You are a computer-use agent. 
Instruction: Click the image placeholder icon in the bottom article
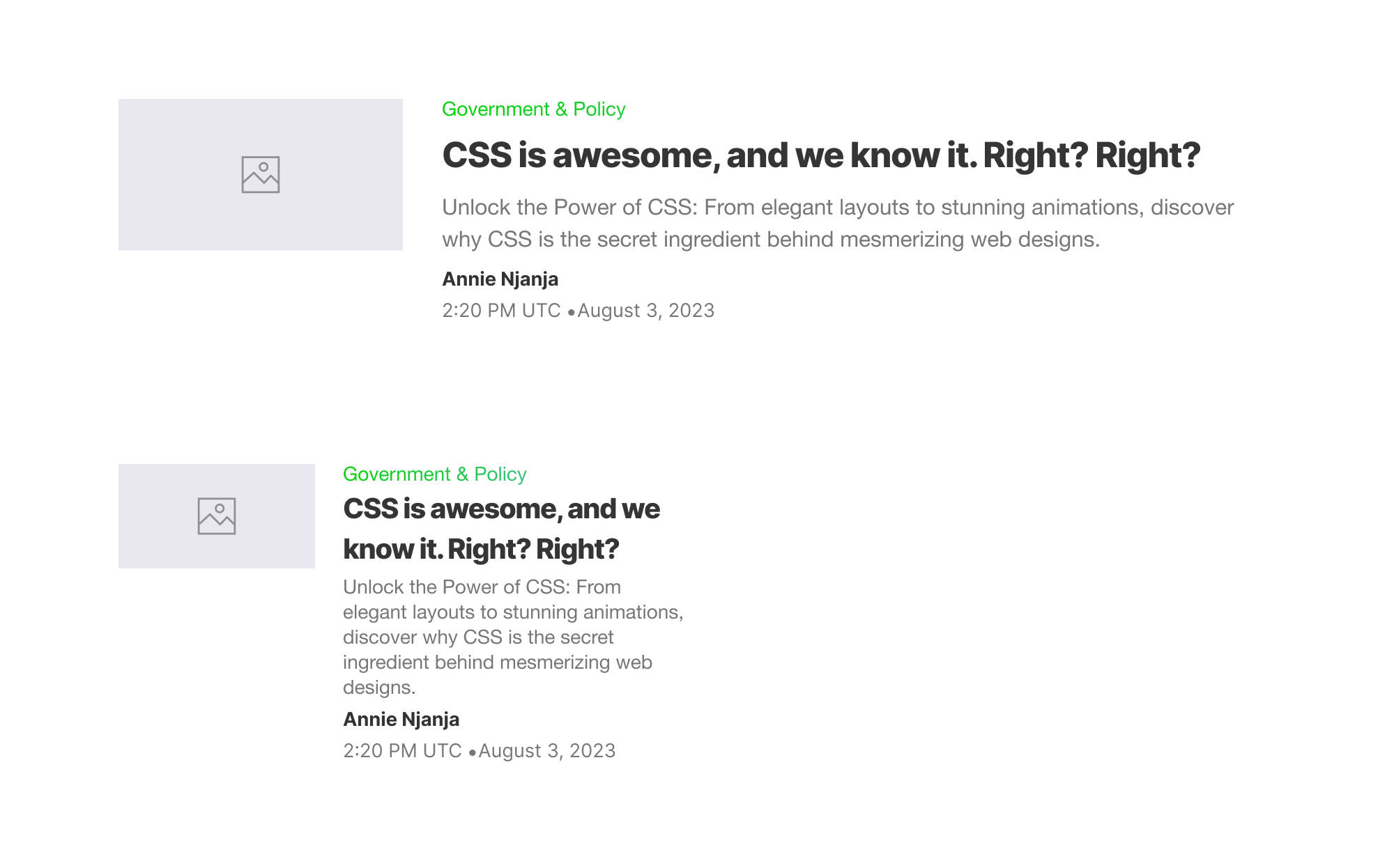click(x=217, y=516)
